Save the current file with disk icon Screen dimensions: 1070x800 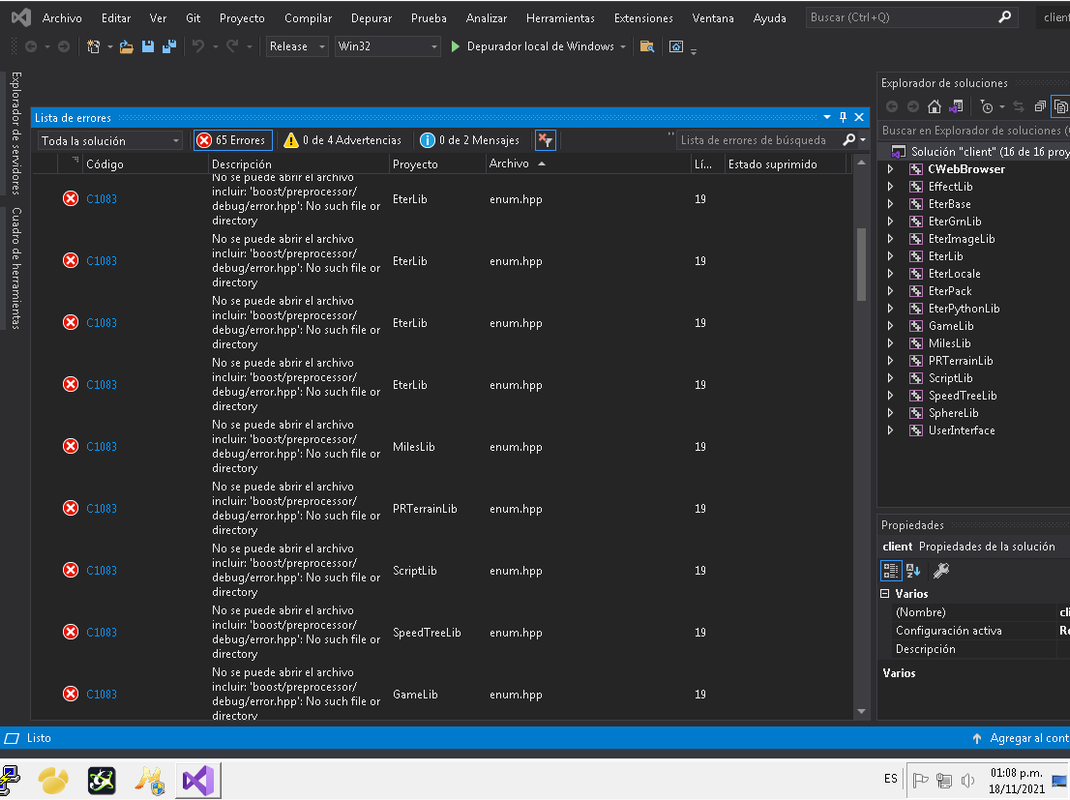[147, 46]
